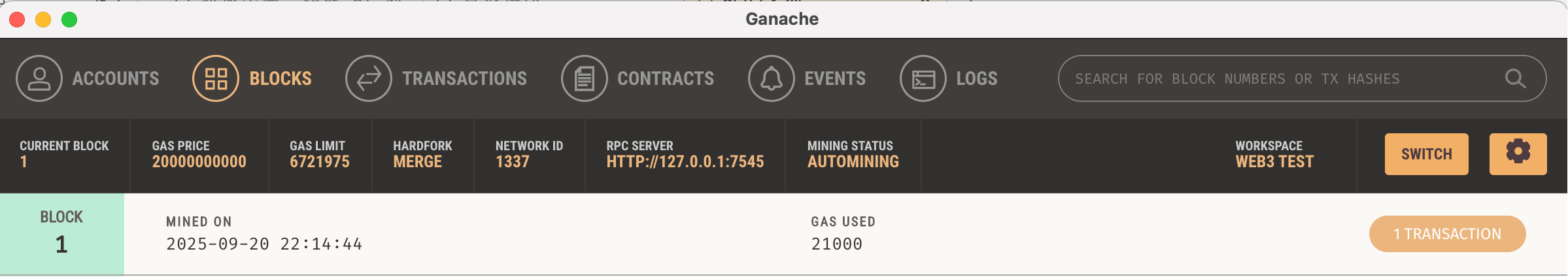The width and height of the screenshot is (1568, 277).
Task: Click the search magnifying glass icon
Action: (x=1515, y=78)
